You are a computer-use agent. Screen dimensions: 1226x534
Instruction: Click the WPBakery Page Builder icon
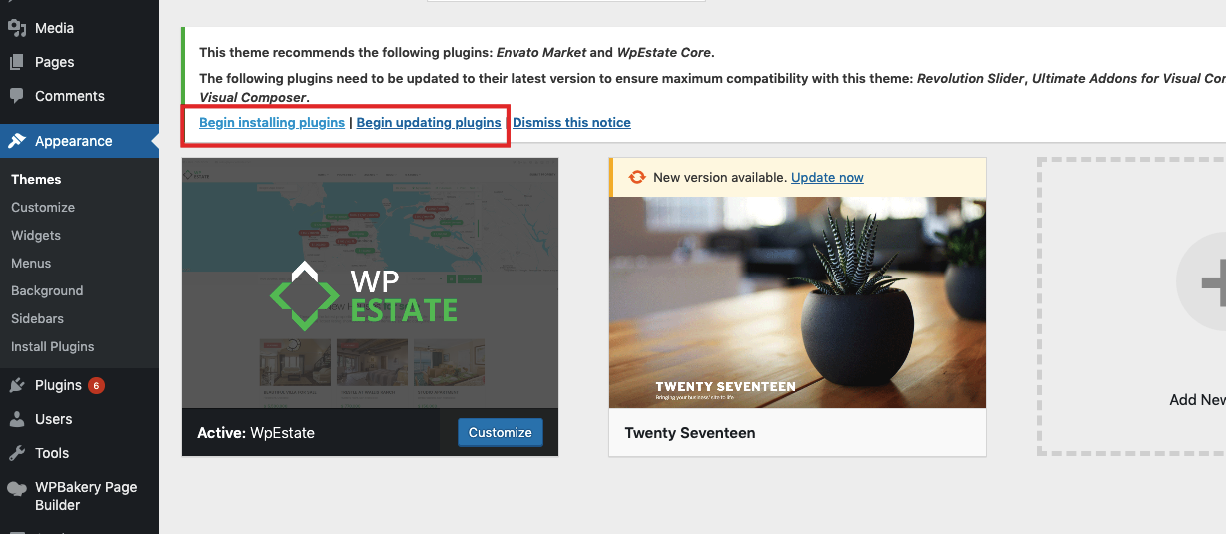point(17,488)
